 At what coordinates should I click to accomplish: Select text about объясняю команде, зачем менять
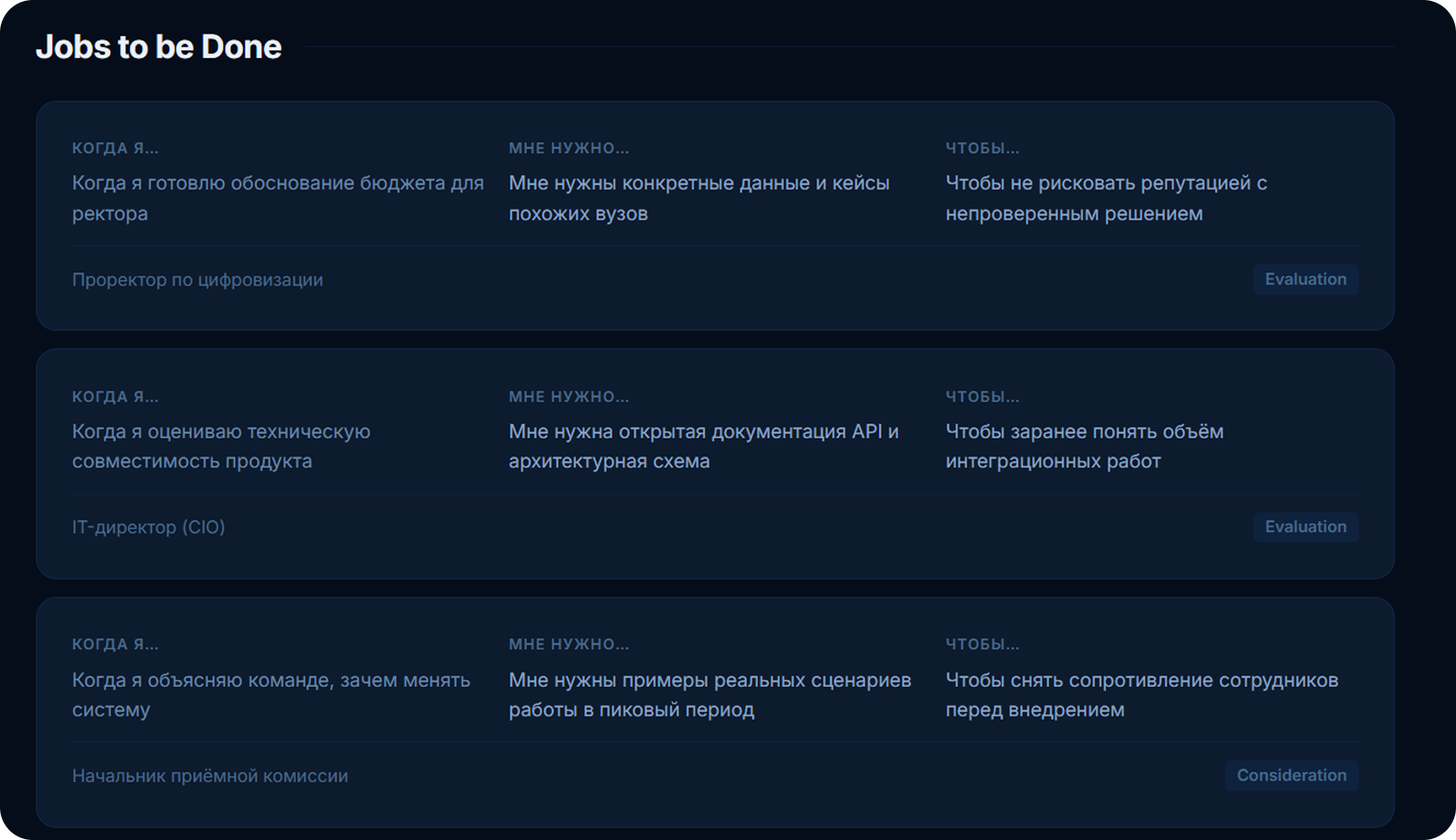coord(271,694)
